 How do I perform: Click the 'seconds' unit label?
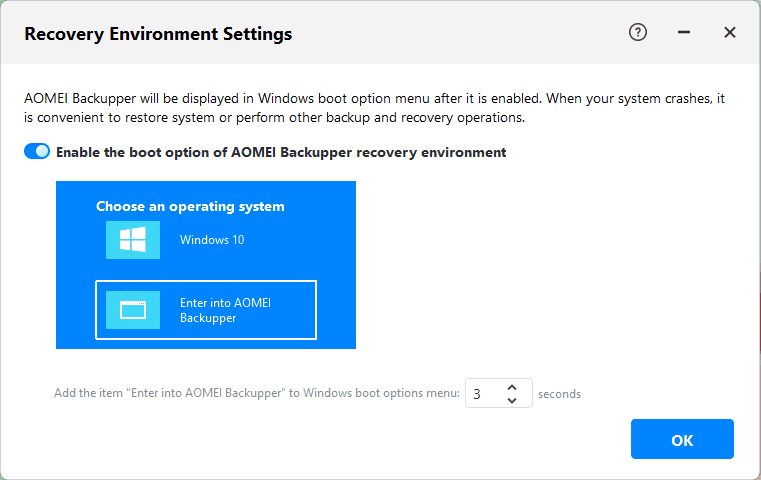pyautogui.click(x=559, y=394)
